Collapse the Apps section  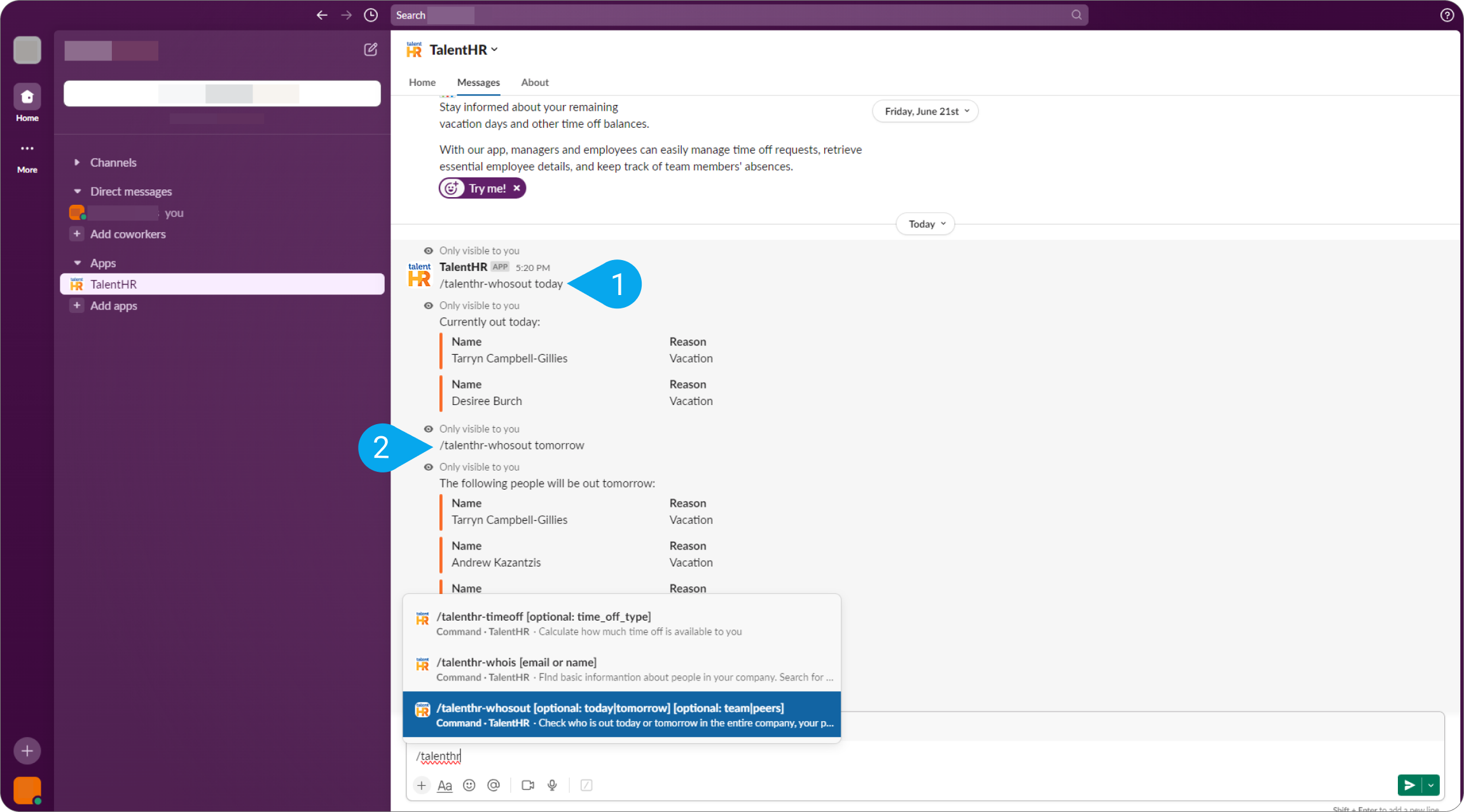pos(77,263)
